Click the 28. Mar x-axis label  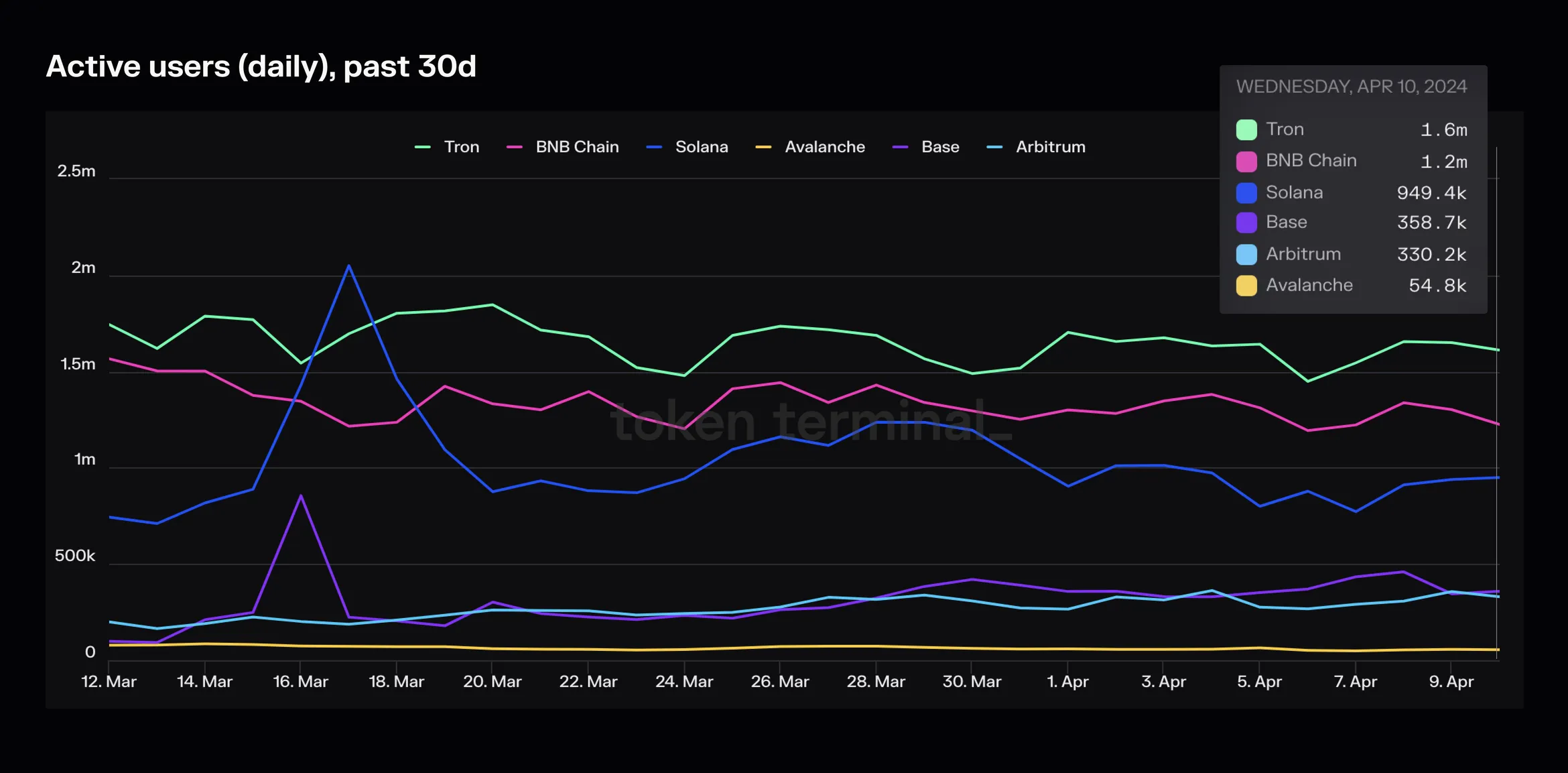coord(876,682)
